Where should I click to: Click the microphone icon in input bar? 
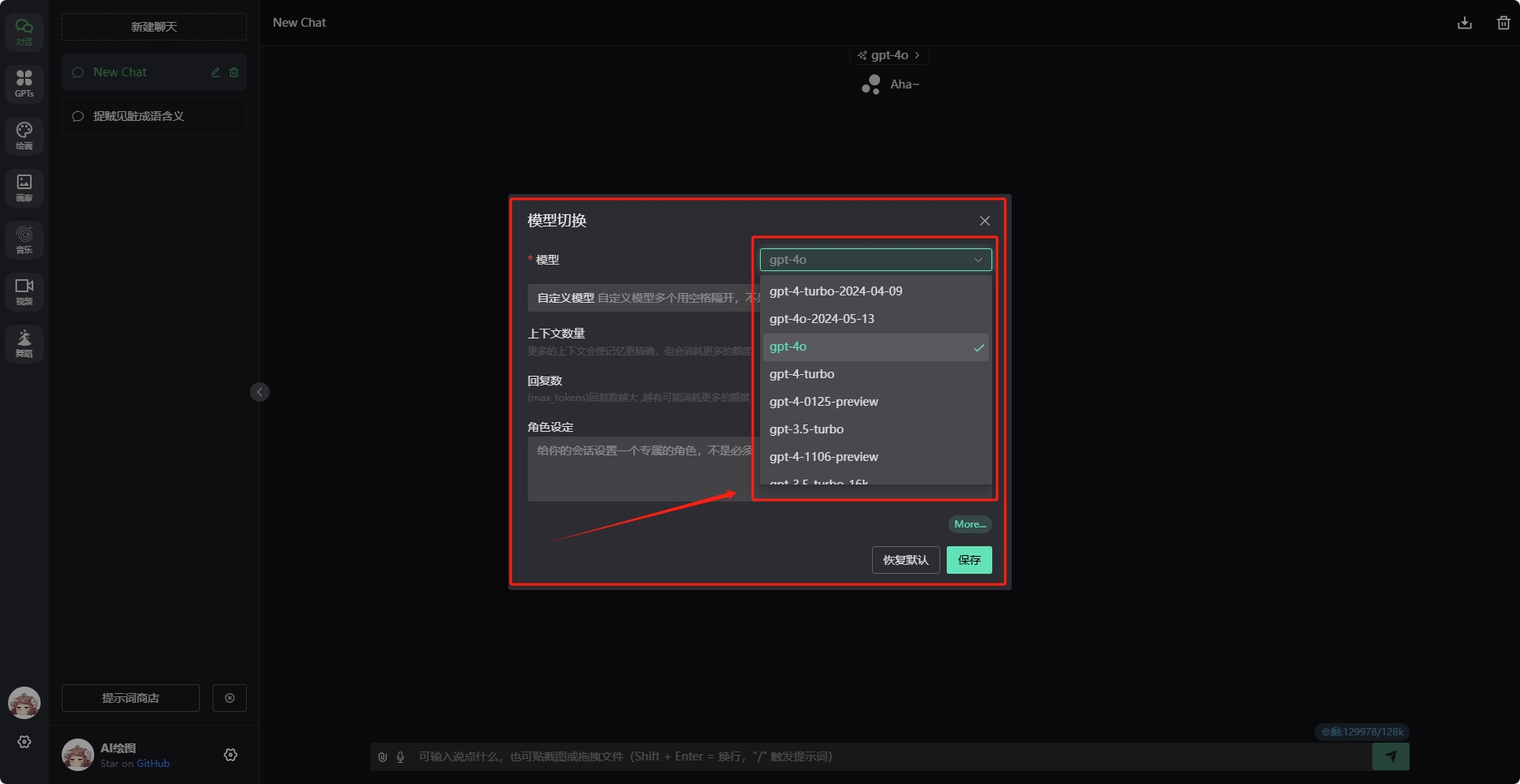(400, 756)
